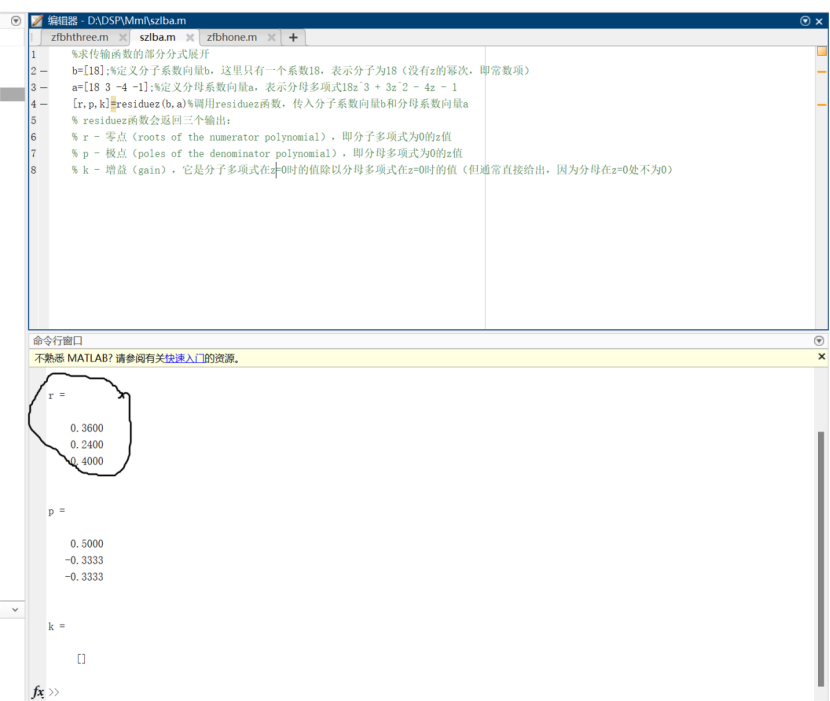
Task: Close the zfbhone.m tab
Action: pyautogui.click(x=272, y=38)
